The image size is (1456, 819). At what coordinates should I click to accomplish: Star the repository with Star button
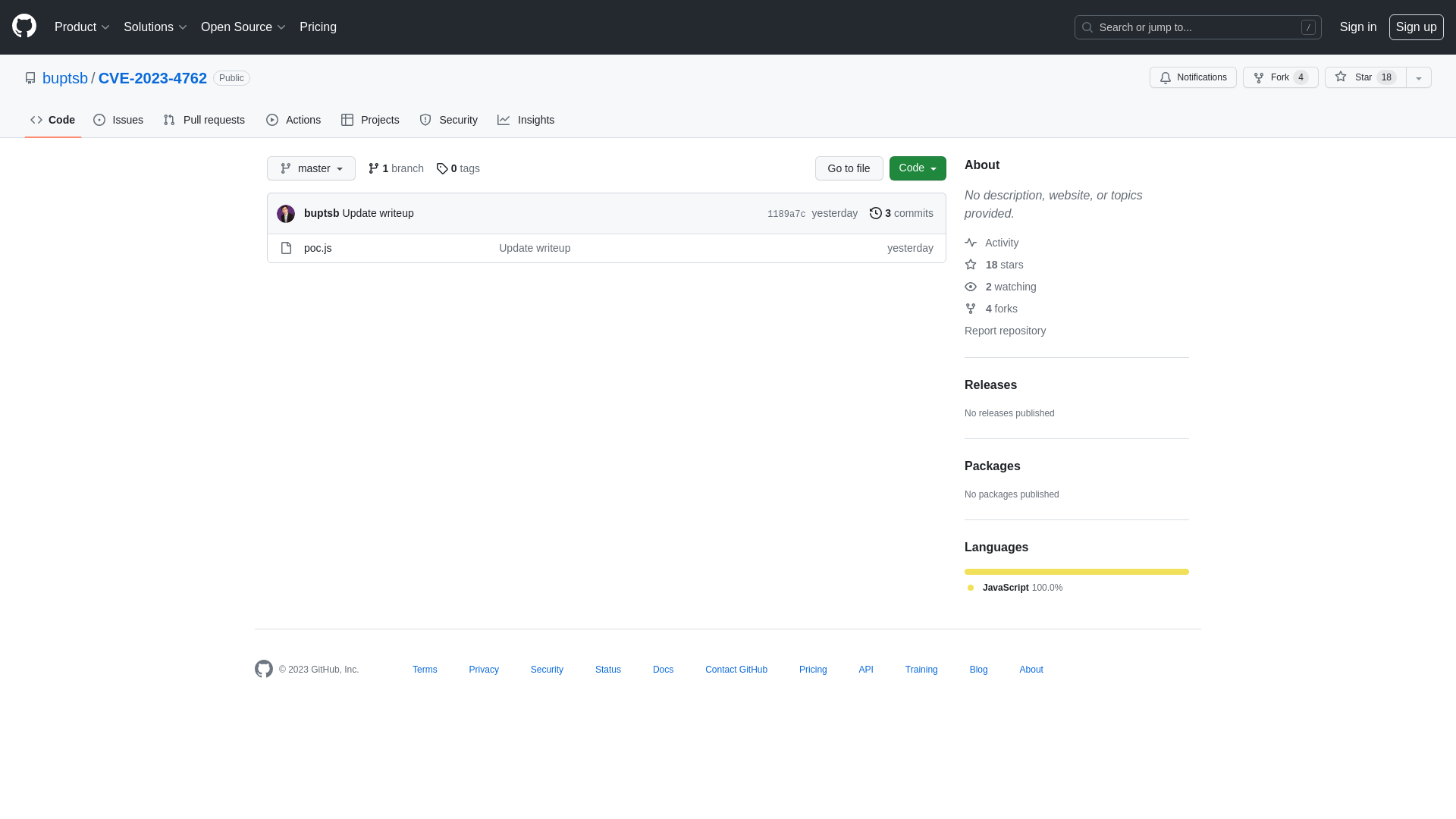click(1366, 77)
